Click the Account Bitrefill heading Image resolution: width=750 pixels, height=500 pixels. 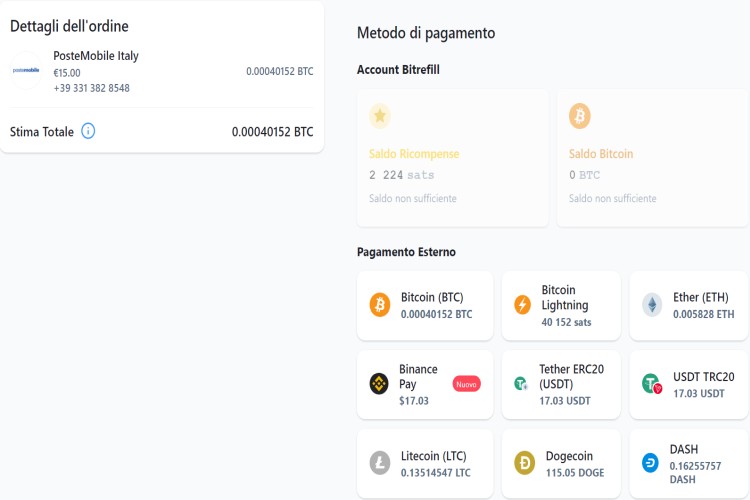pyautogui.click(x=398, y=70)
